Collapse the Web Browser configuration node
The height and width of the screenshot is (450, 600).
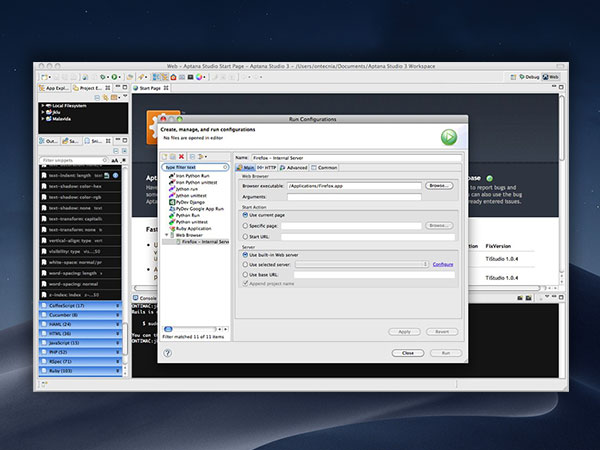[166, 235]
